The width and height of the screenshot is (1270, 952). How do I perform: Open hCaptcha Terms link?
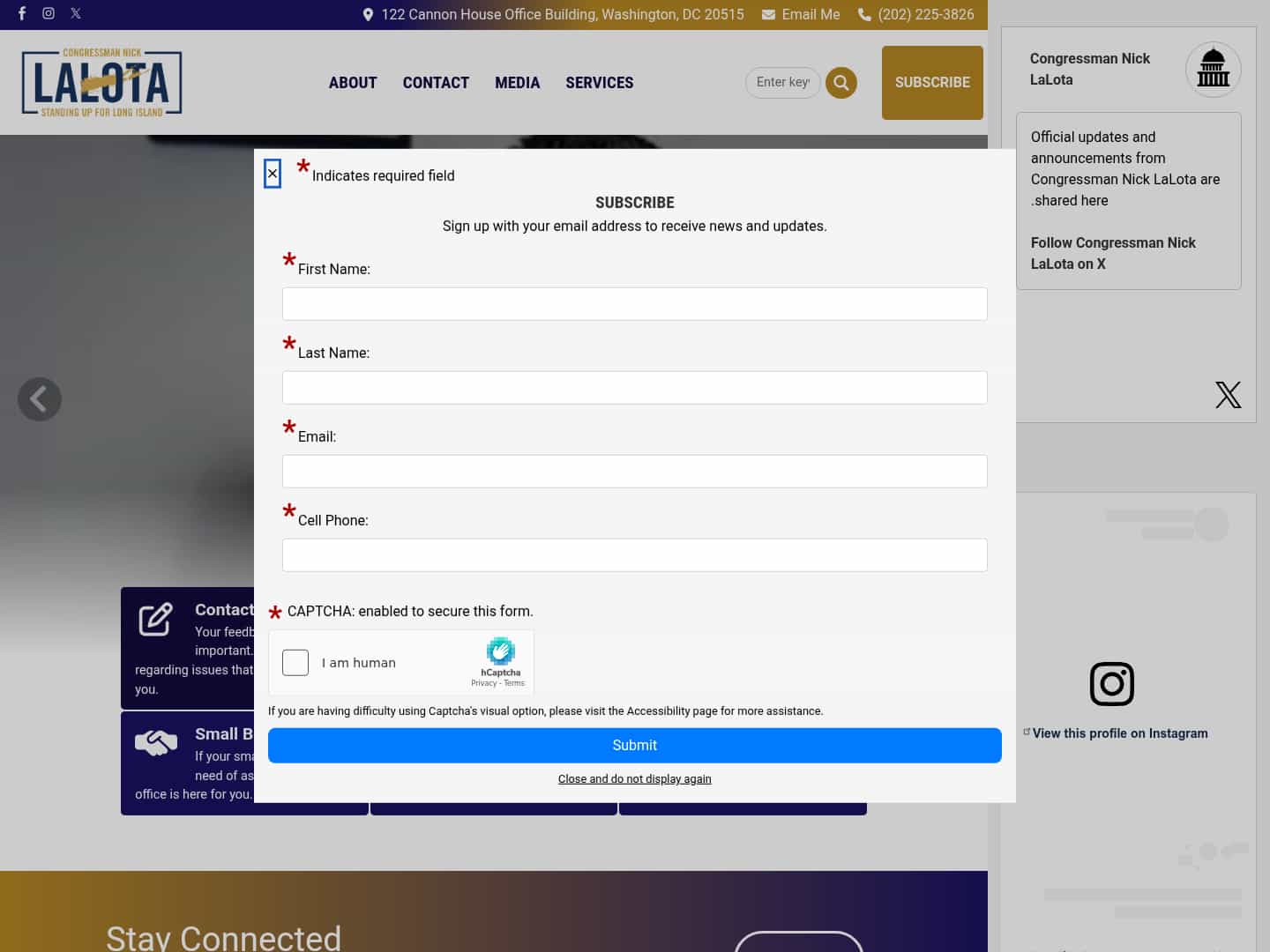tap(514, 683)
